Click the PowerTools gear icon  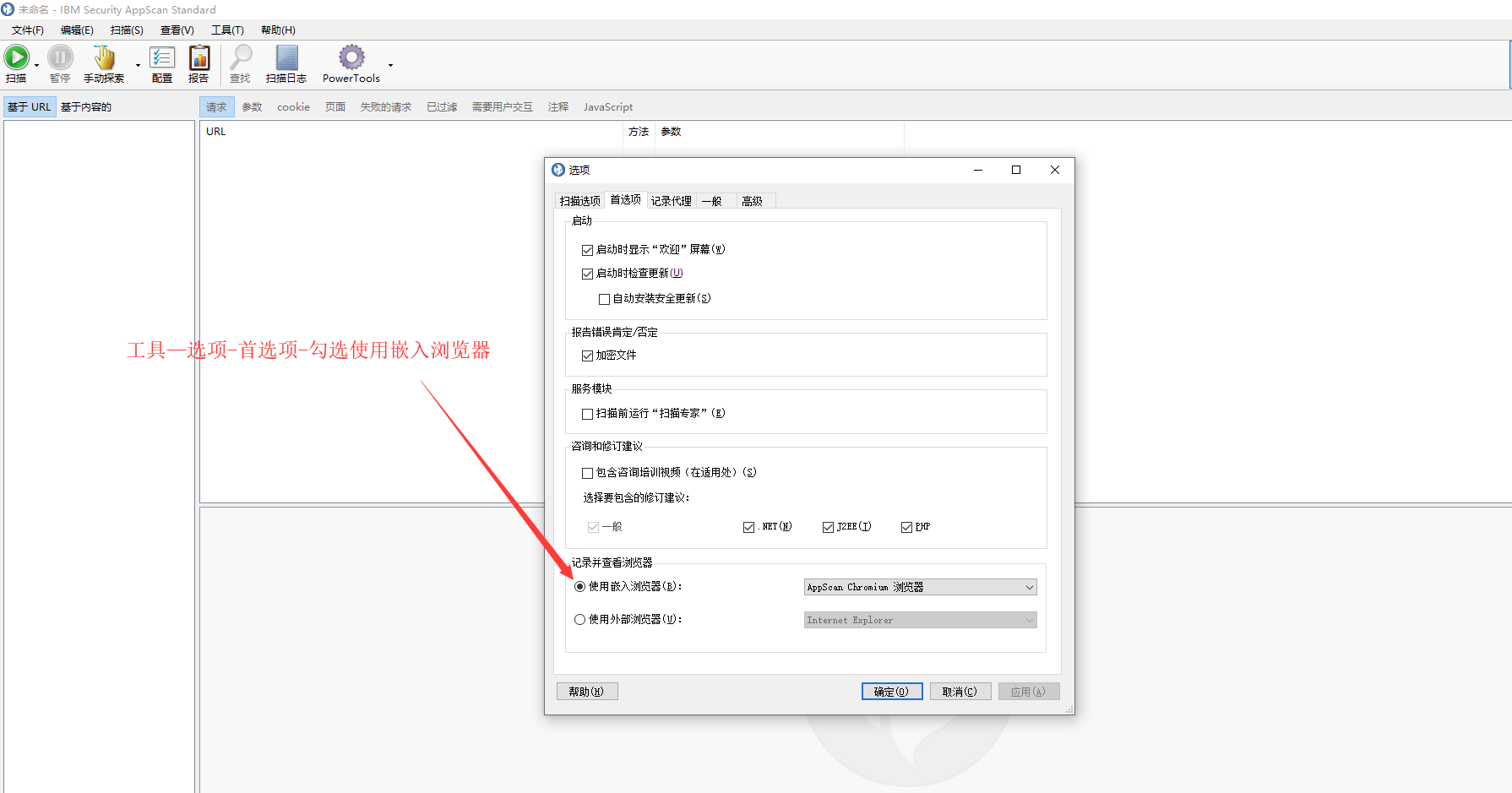(350, 57)
